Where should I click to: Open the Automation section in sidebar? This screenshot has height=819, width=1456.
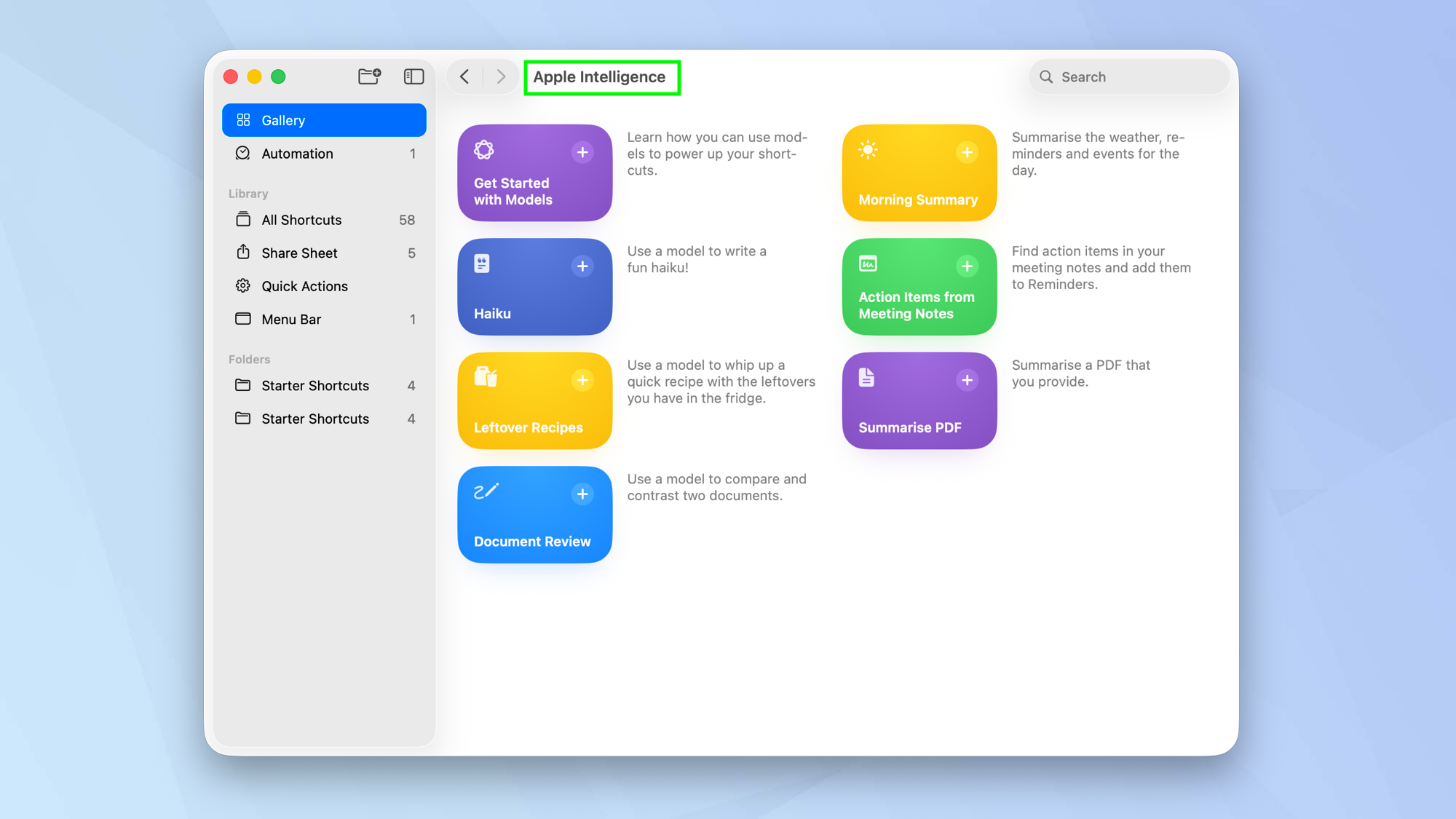[297, 153]
